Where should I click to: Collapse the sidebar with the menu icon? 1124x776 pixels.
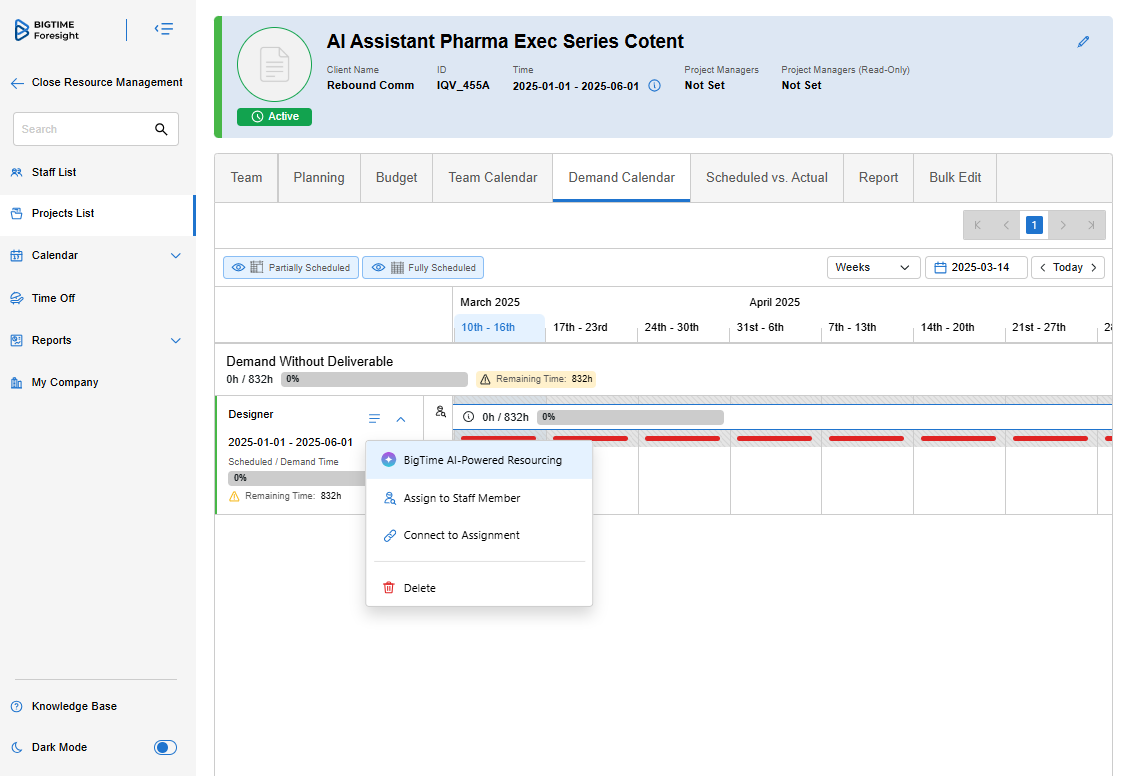[x=164, y=30]
